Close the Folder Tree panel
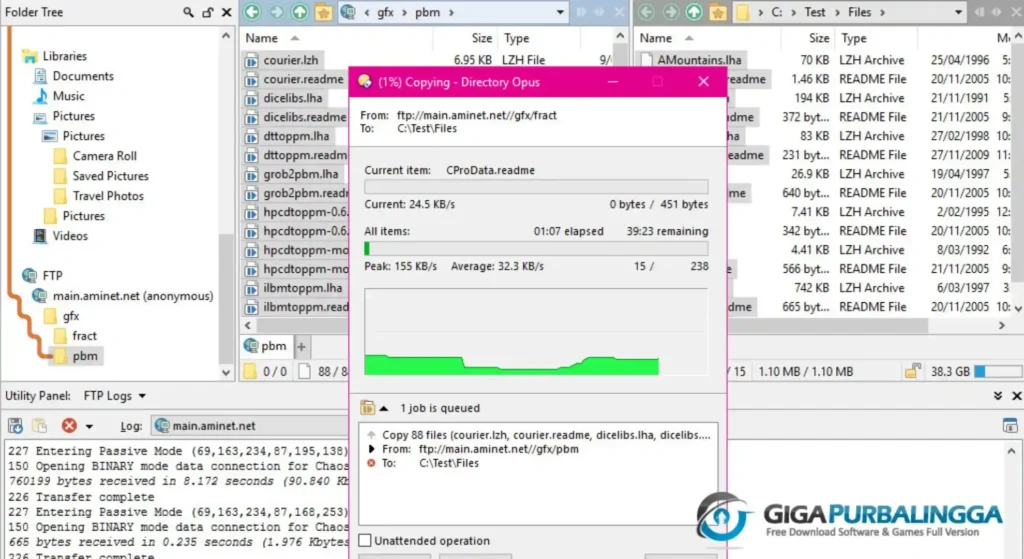 click(227, 12)
